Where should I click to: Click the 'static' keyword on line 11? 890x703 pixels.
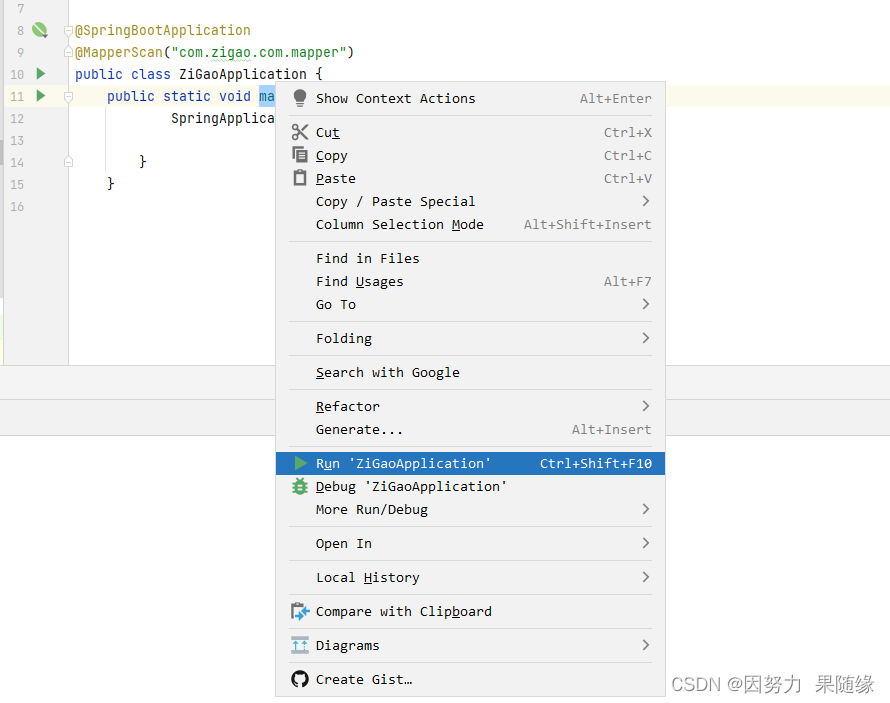click(187, 96)
